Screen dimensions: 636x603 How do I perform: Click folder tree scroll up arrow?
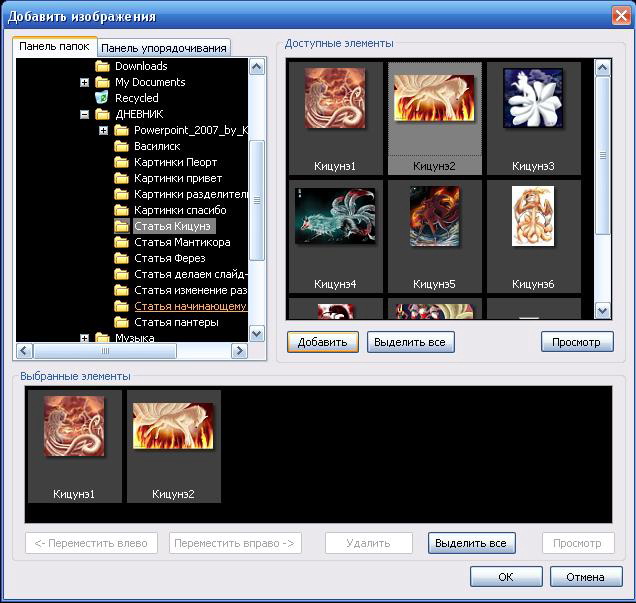pyautogui.click(x=257, y=67)
